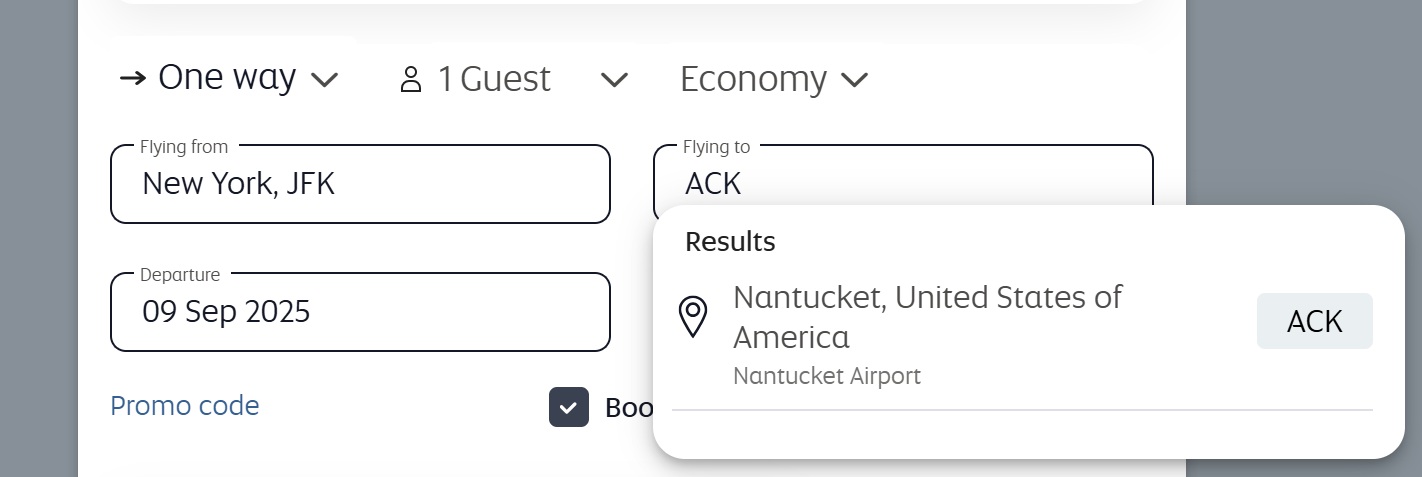1422x477 pixels.
Task: Click the Flying from field showing New York, JFK
Action: click(360, 184)
